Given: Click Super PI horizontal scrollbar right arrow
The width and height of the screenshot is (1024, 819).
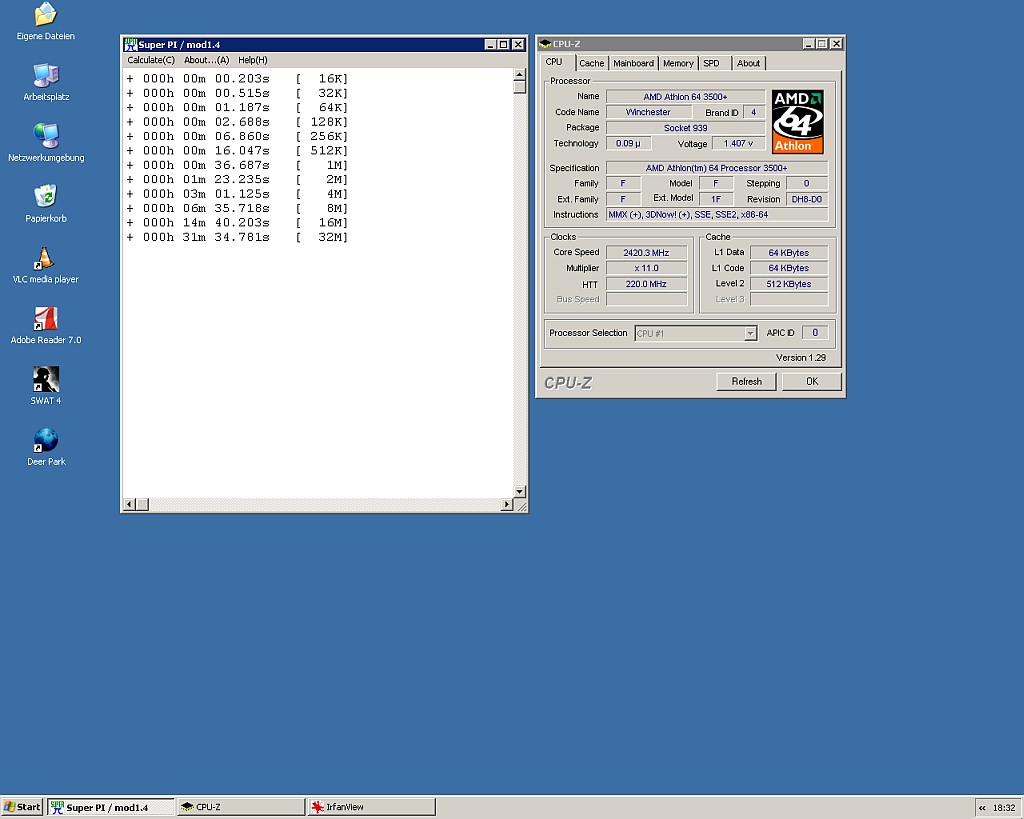Looking at the screenshot, I should click(x=507, y=504).
